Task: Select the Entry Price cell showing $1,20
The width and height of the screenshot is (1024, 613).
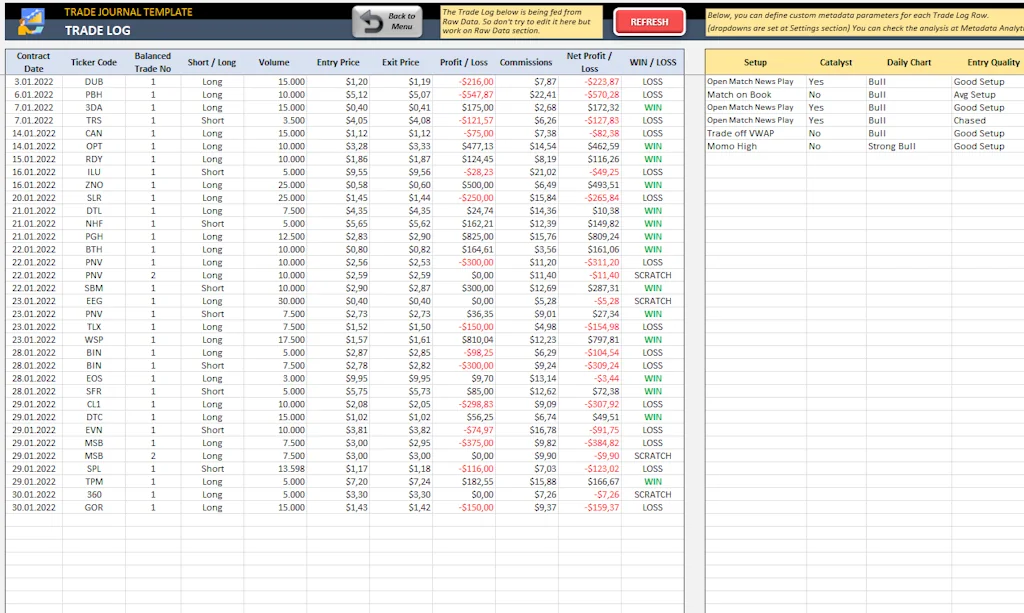Action: click(x=338, y=81)
